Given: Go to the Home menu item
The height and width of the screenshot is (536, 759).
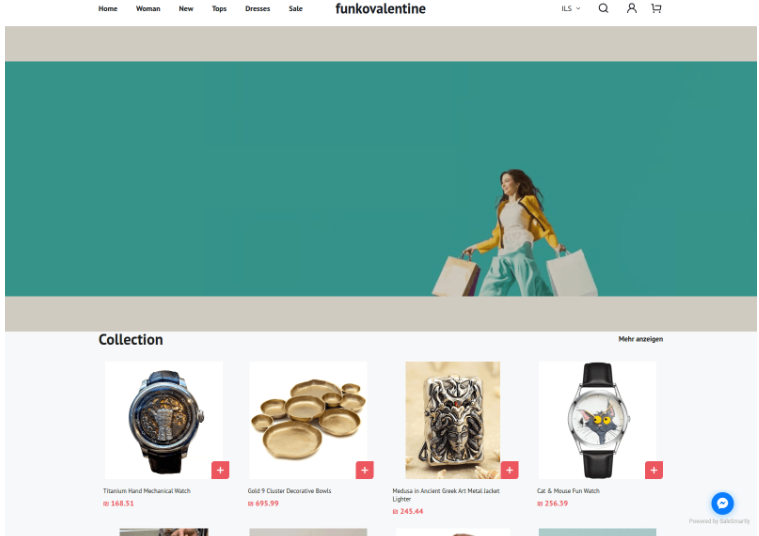Looking at the screenshot, I should coord(108,8).
